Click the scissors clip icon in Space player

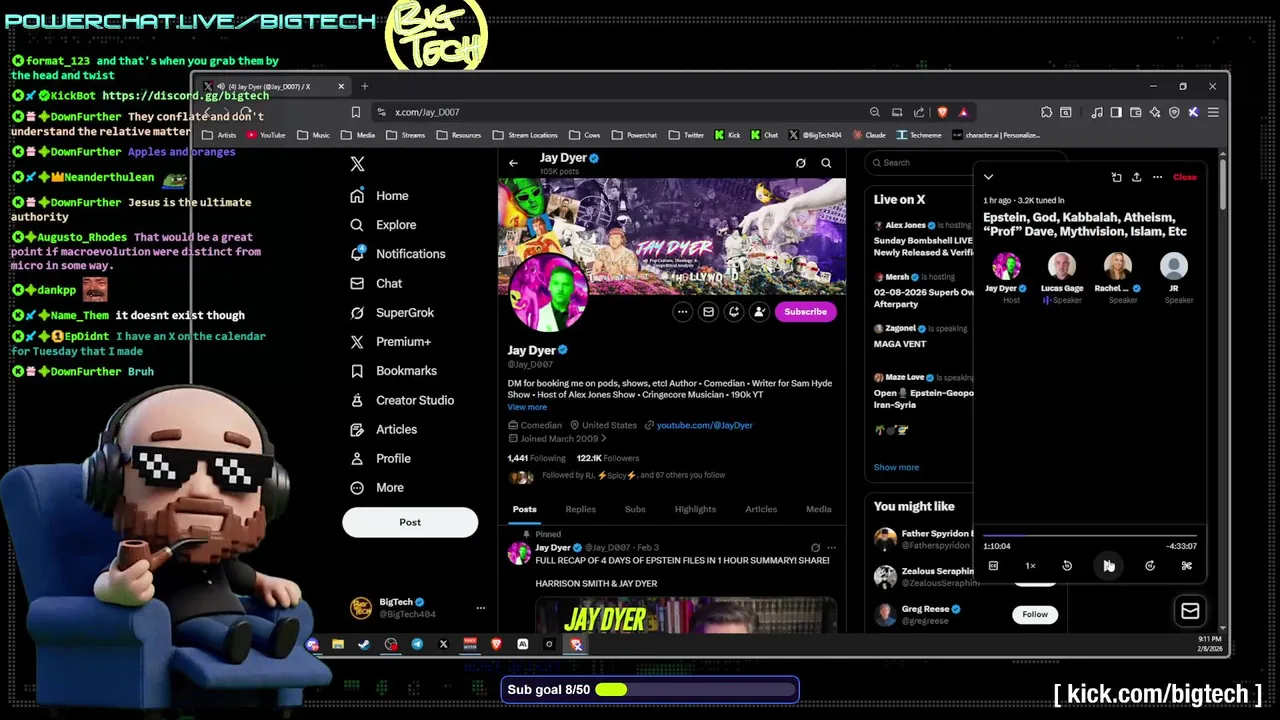click(x=1186, y=566)
